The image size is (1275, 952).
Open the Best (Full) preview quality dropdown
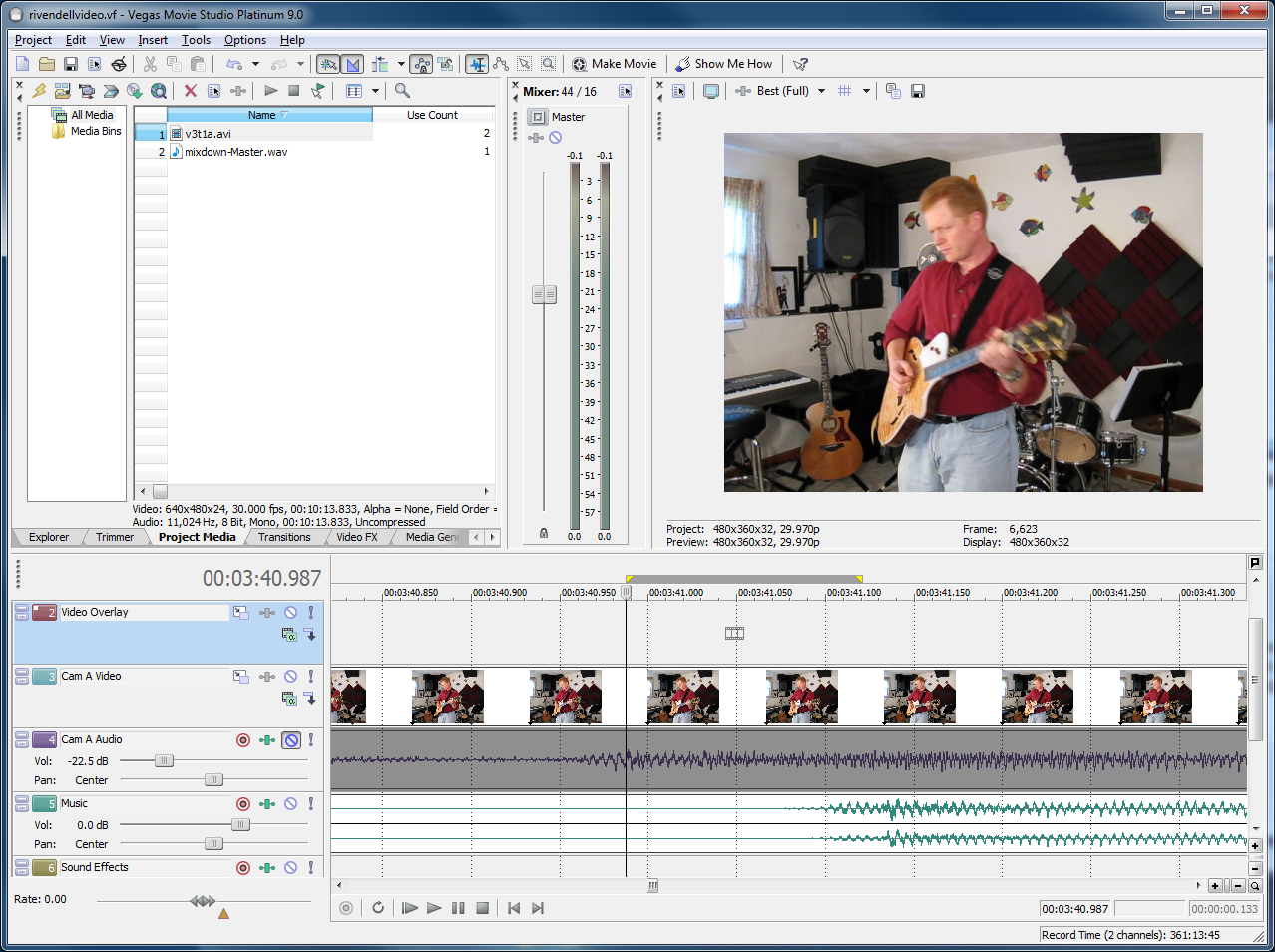821,91
